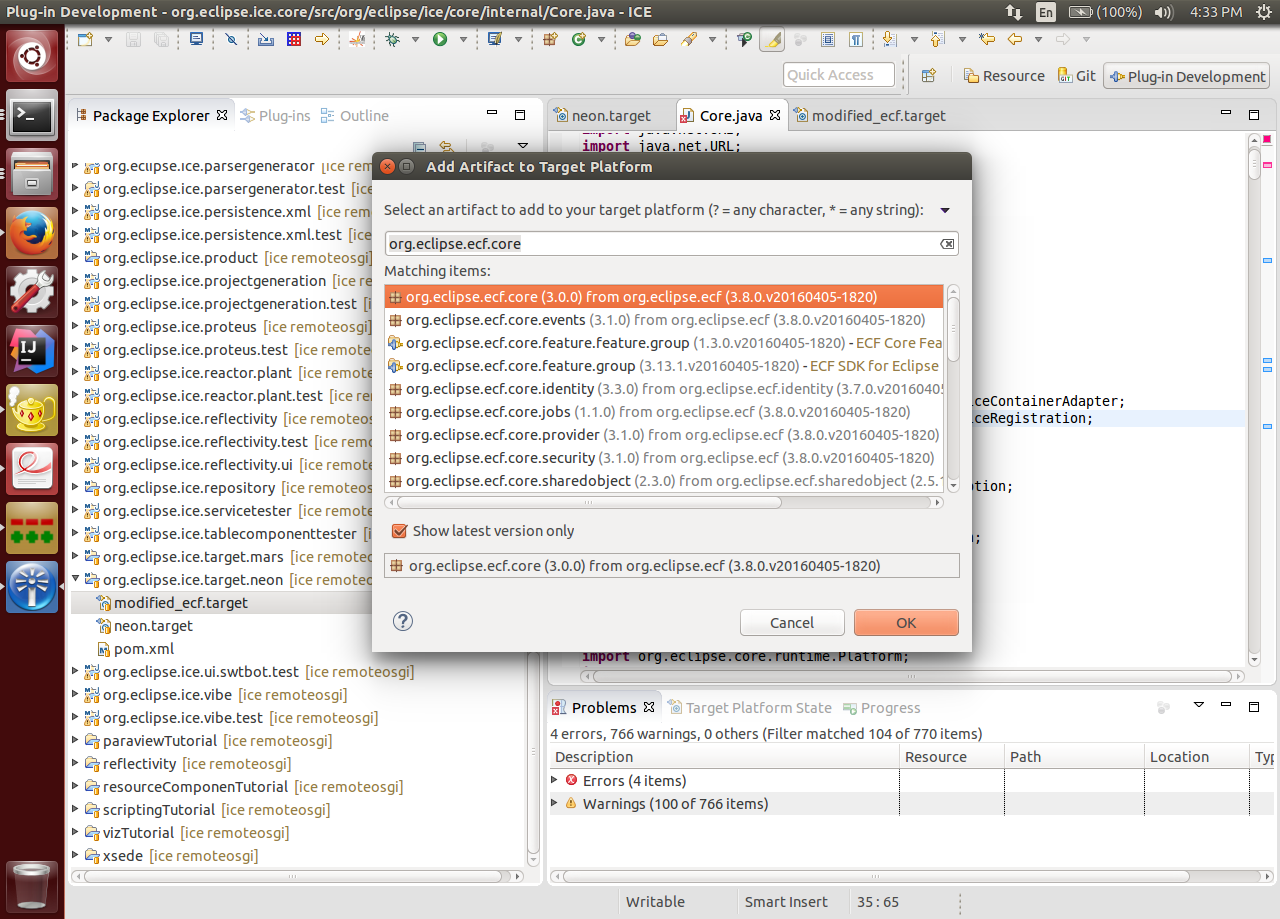Click the Collapse All icon in Package Explorer
Viewport: 1280px width, 919px height.
point(420,147)
